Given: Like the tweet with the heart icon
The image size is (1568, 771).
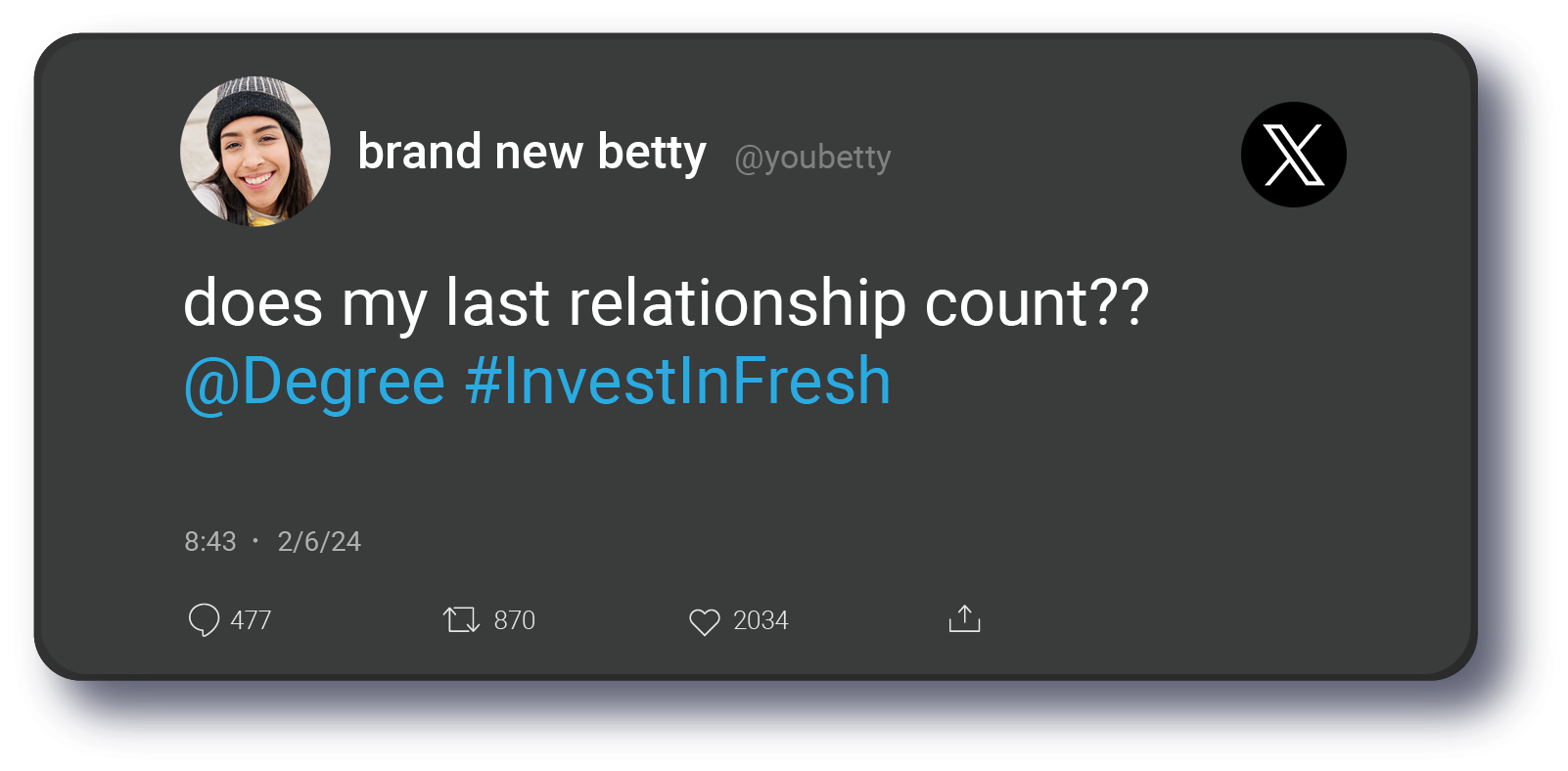Looking at the screenshot, I should 704,621.
